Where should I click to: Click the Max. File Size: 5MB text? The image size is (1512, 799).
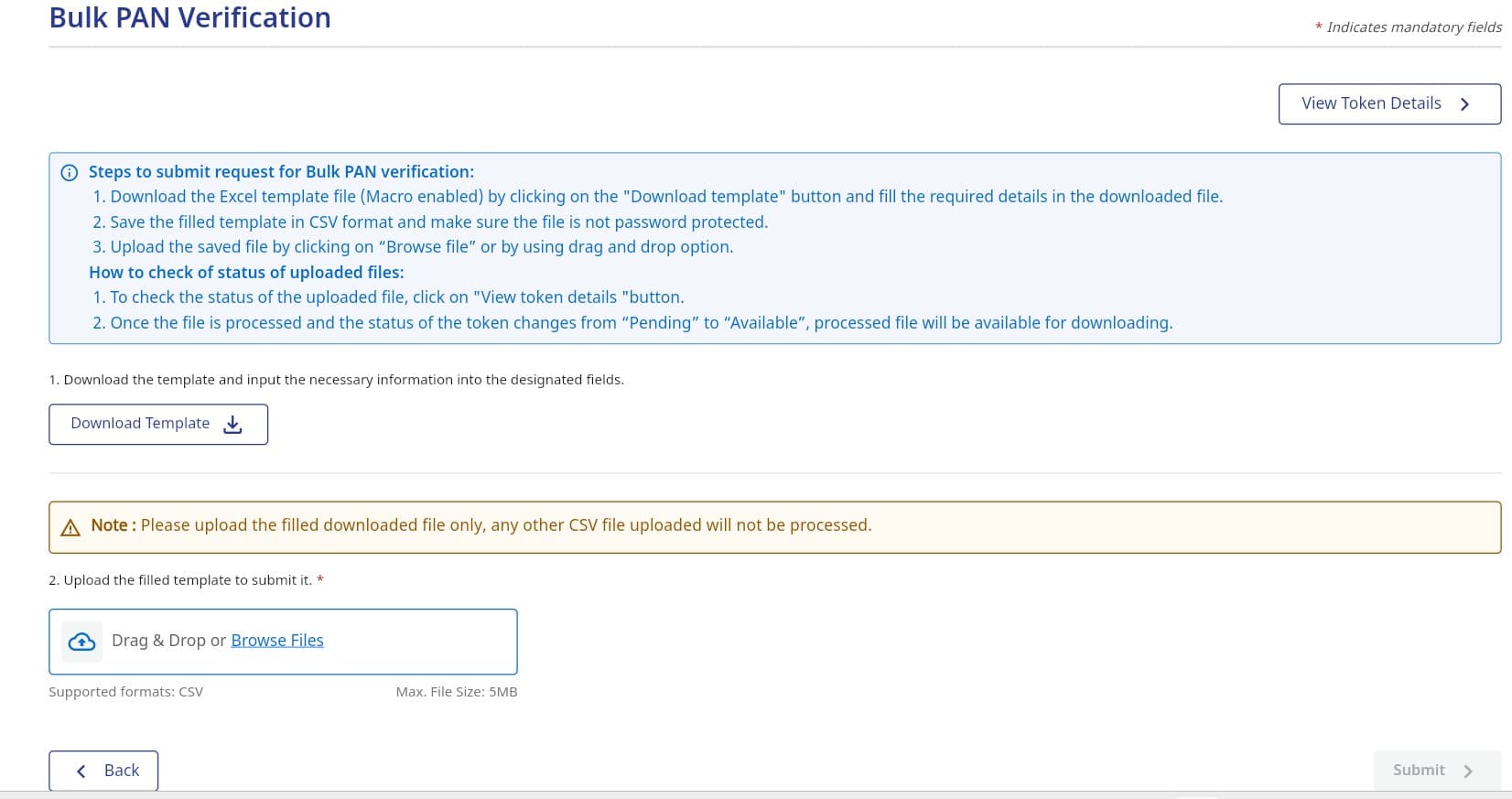pyautogui.click(x=457, y=692)
